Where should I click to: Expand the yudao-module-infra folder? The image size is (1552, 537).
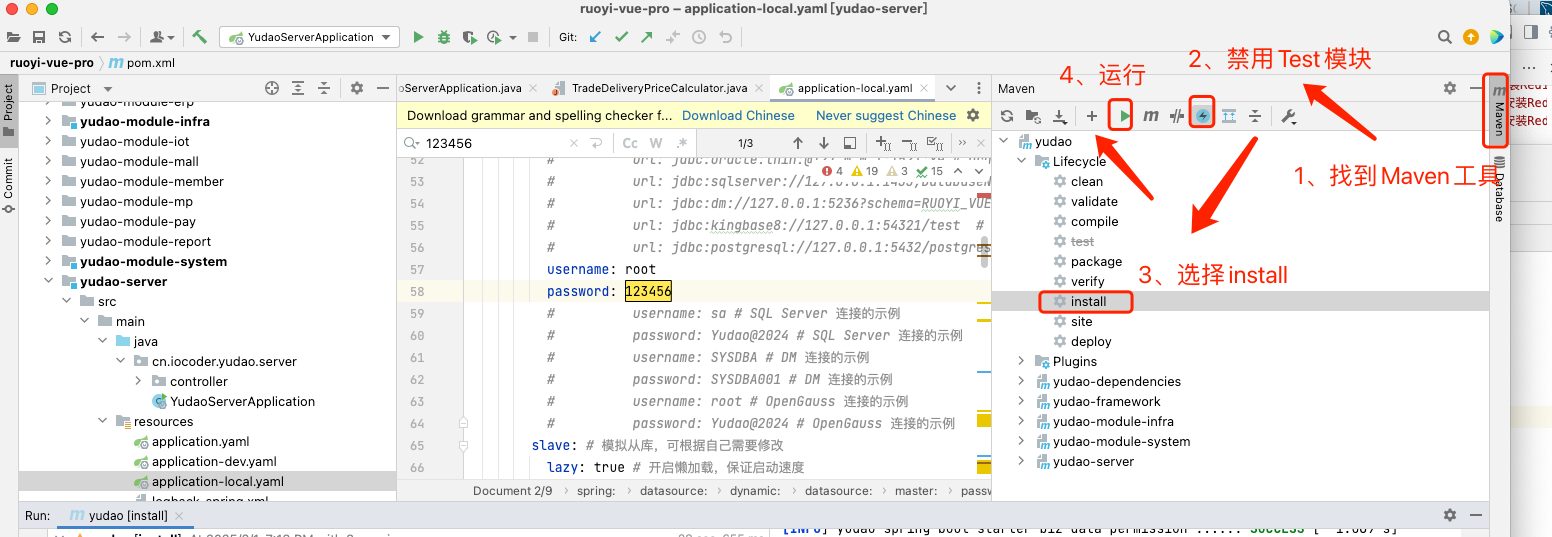coord(47,121)
